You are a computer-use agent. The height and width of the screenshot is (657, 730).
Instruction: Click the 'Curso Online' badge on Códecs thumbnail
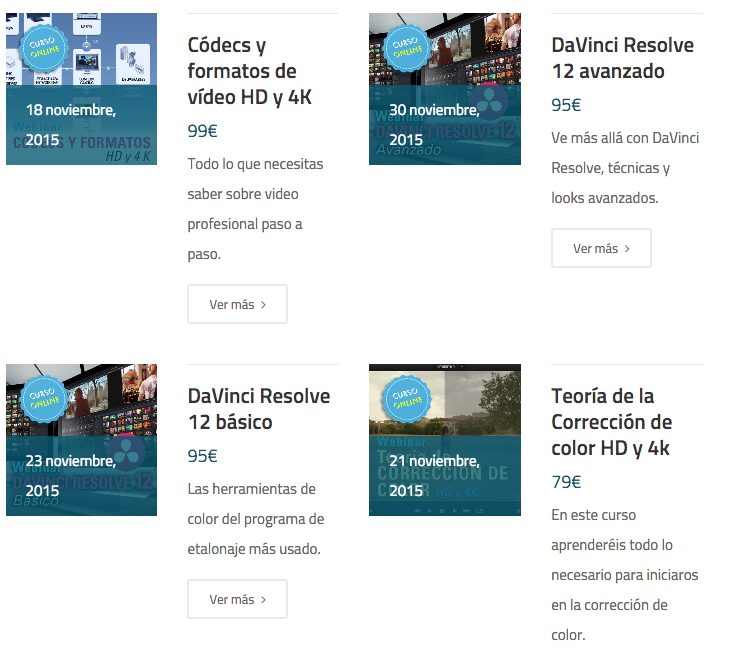click(x=44, y=48)
